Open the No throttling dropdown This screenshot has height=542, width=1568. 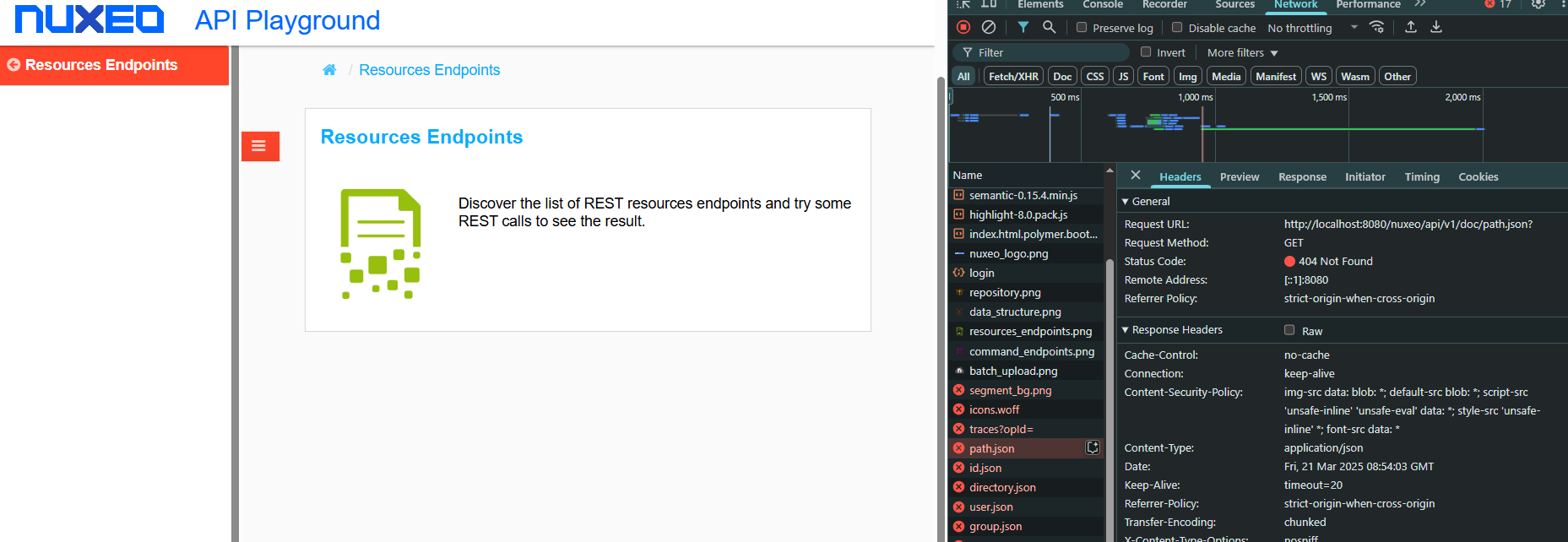click(1313, 28)
